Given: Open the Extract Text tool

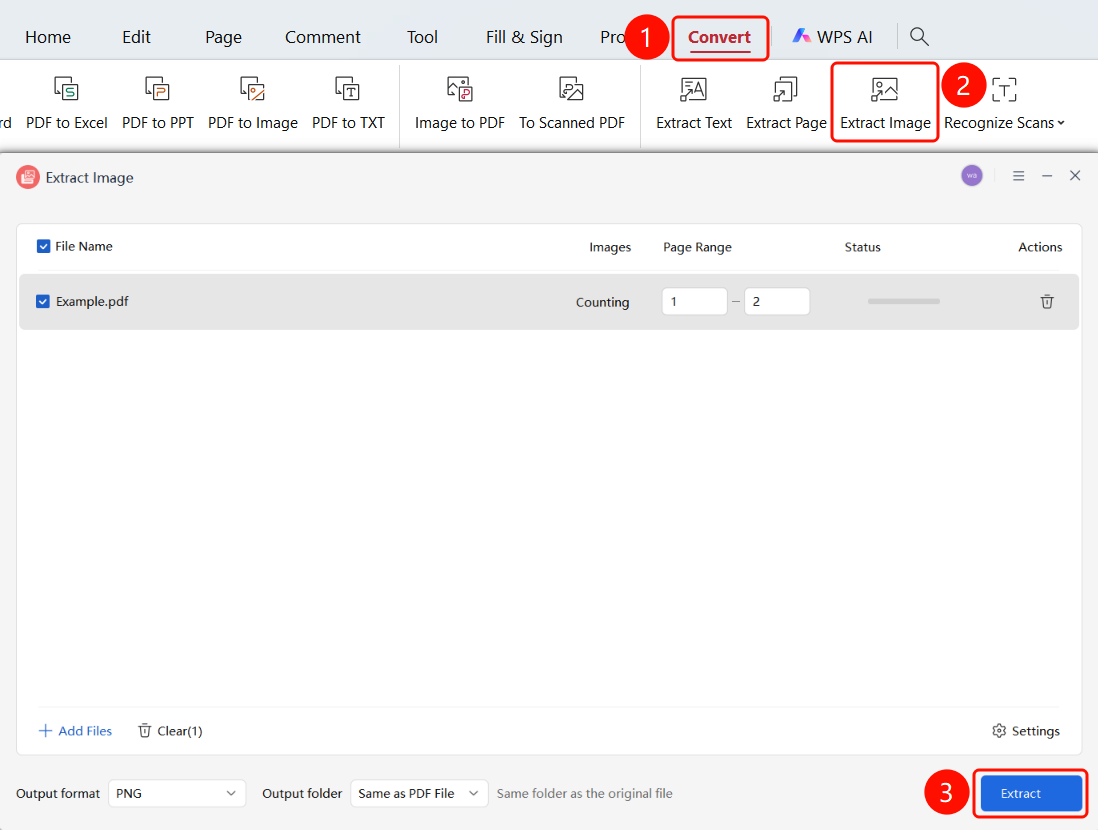Looking at the screenshot, I should click(694, 104).
